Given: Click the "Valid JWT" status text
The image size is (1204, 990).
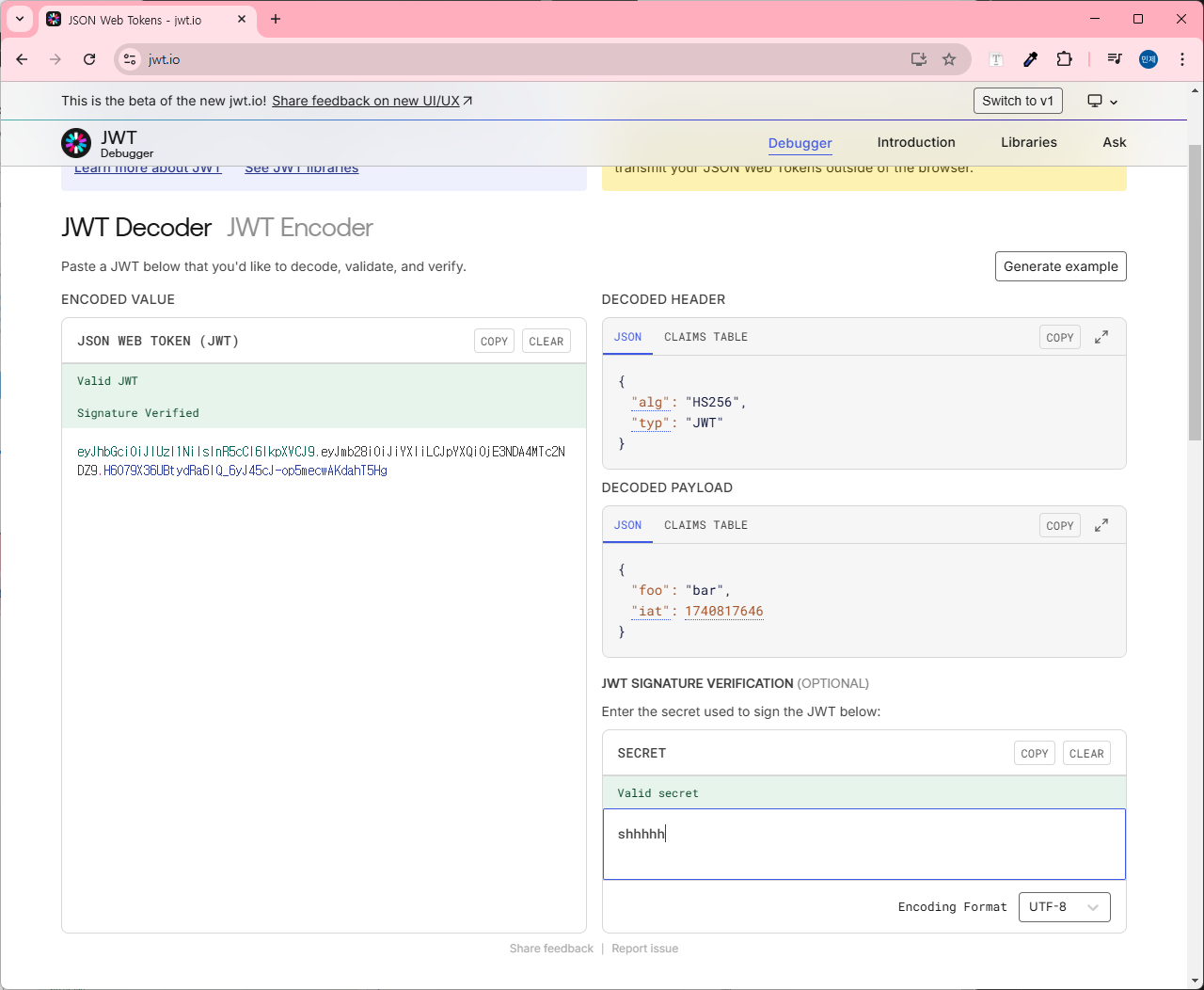Looking at the screenshot, I should 107,381.
